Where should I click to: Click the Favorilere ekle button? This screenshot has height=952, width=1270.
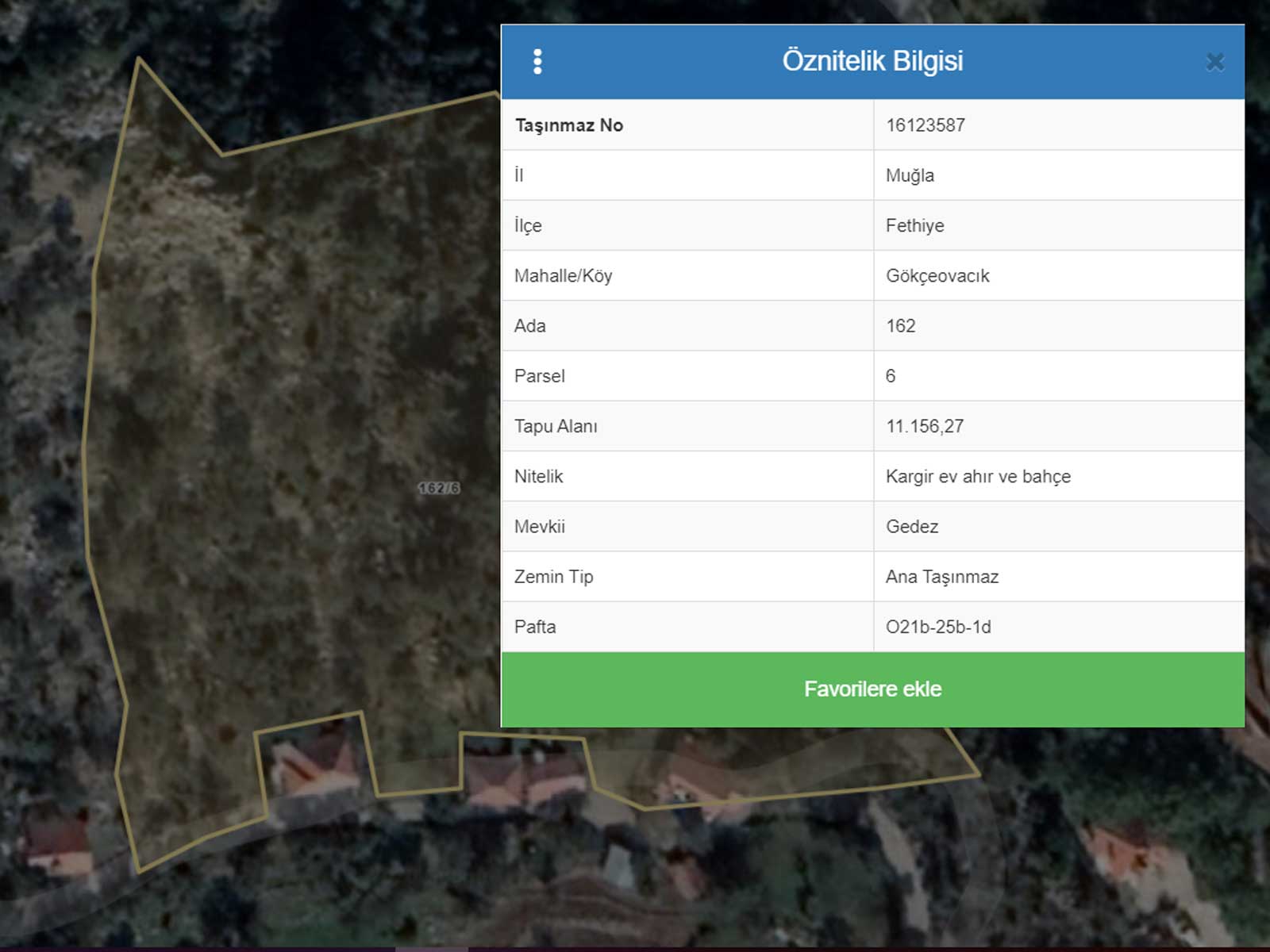point(872,689)
